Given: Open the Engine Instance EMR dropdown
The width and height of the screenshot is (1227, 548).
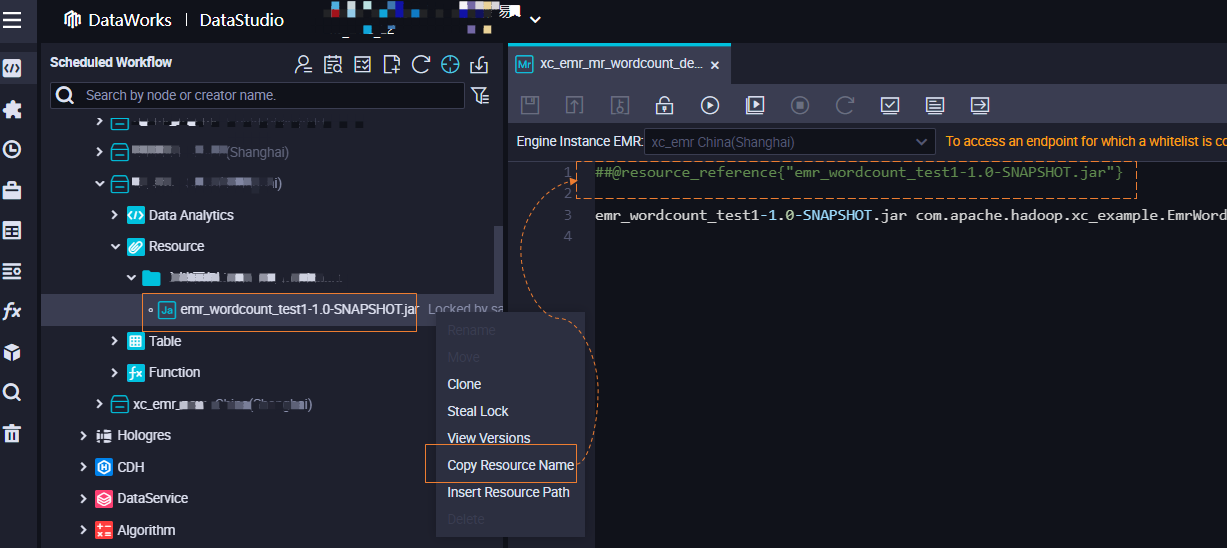Looking at the screenshot, I should (x=789, y=142).
